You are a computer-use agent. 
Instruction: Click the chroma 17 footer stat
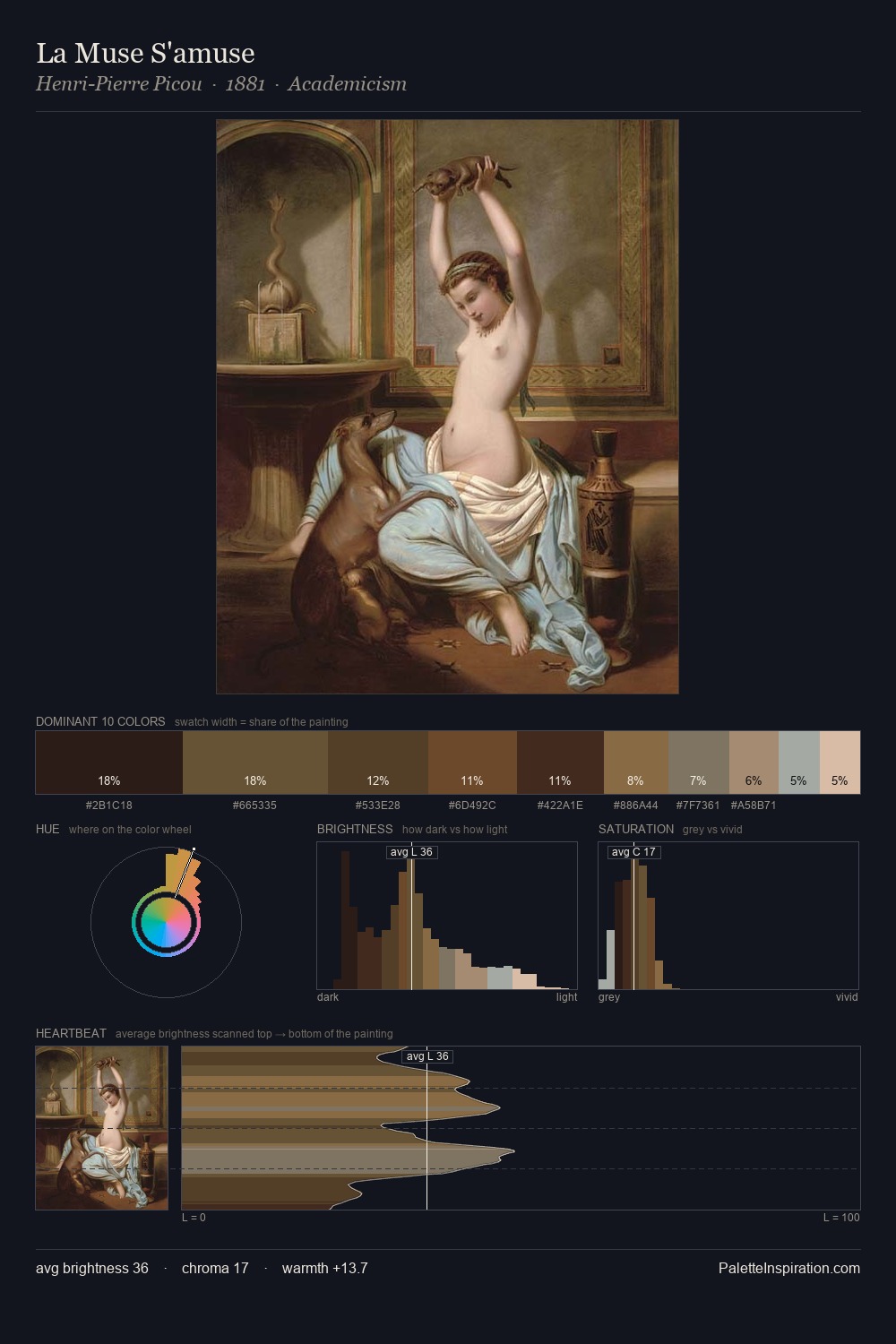(215, 1268)
